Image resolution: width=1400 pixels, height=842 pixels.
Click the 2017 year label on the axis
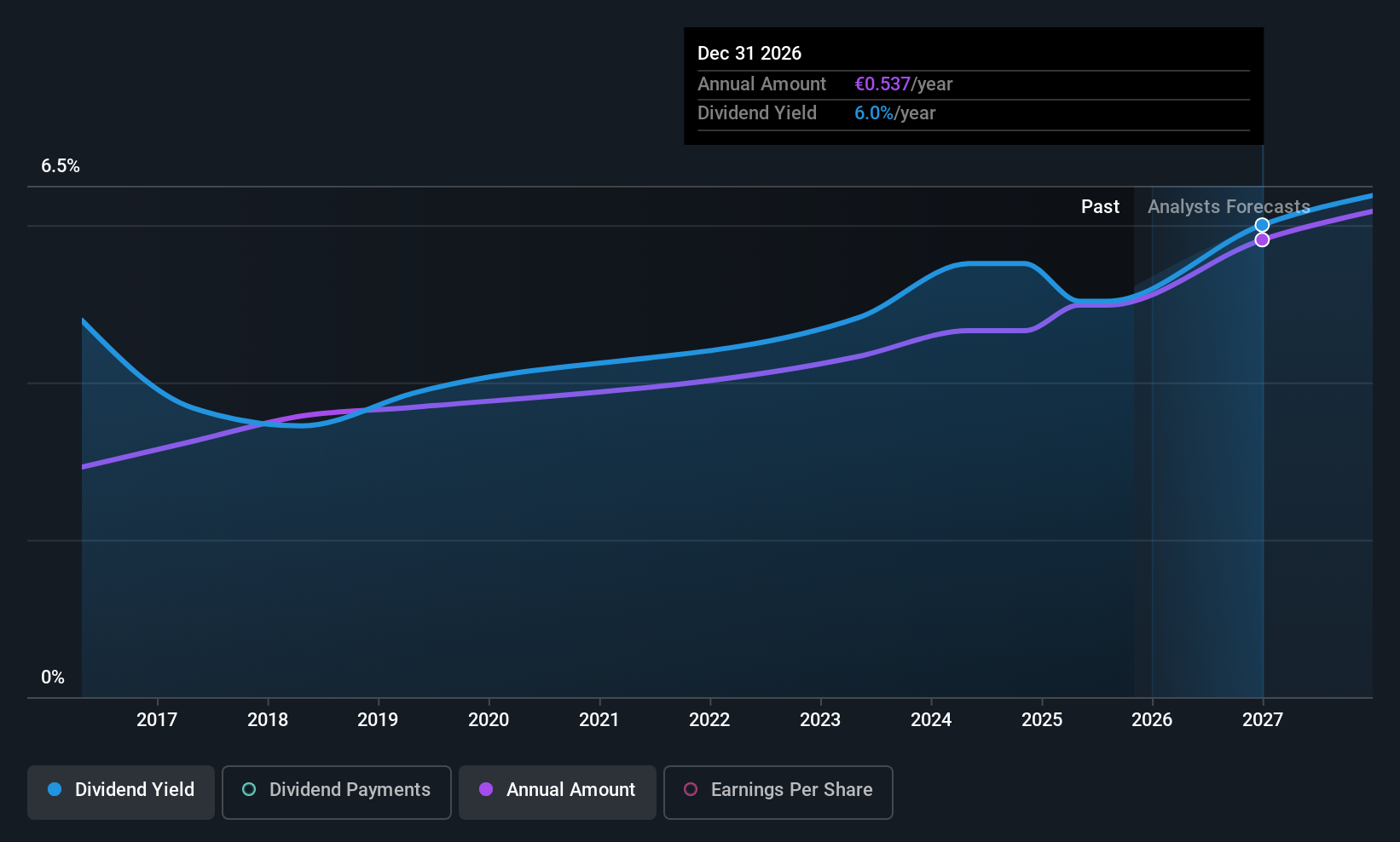pos(157,720)
